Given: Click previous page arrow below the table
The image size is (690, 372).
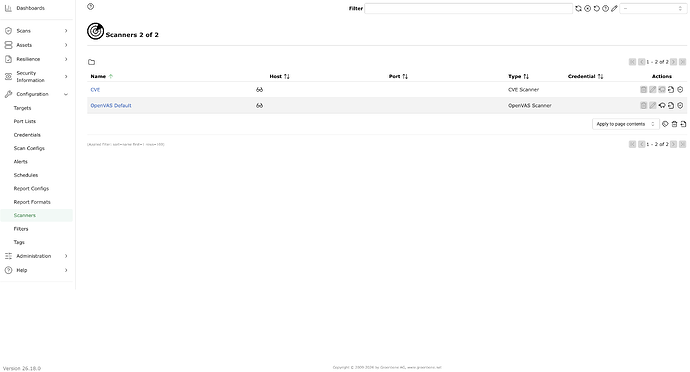Looking at the screenshot, I should tap(642, 144).
